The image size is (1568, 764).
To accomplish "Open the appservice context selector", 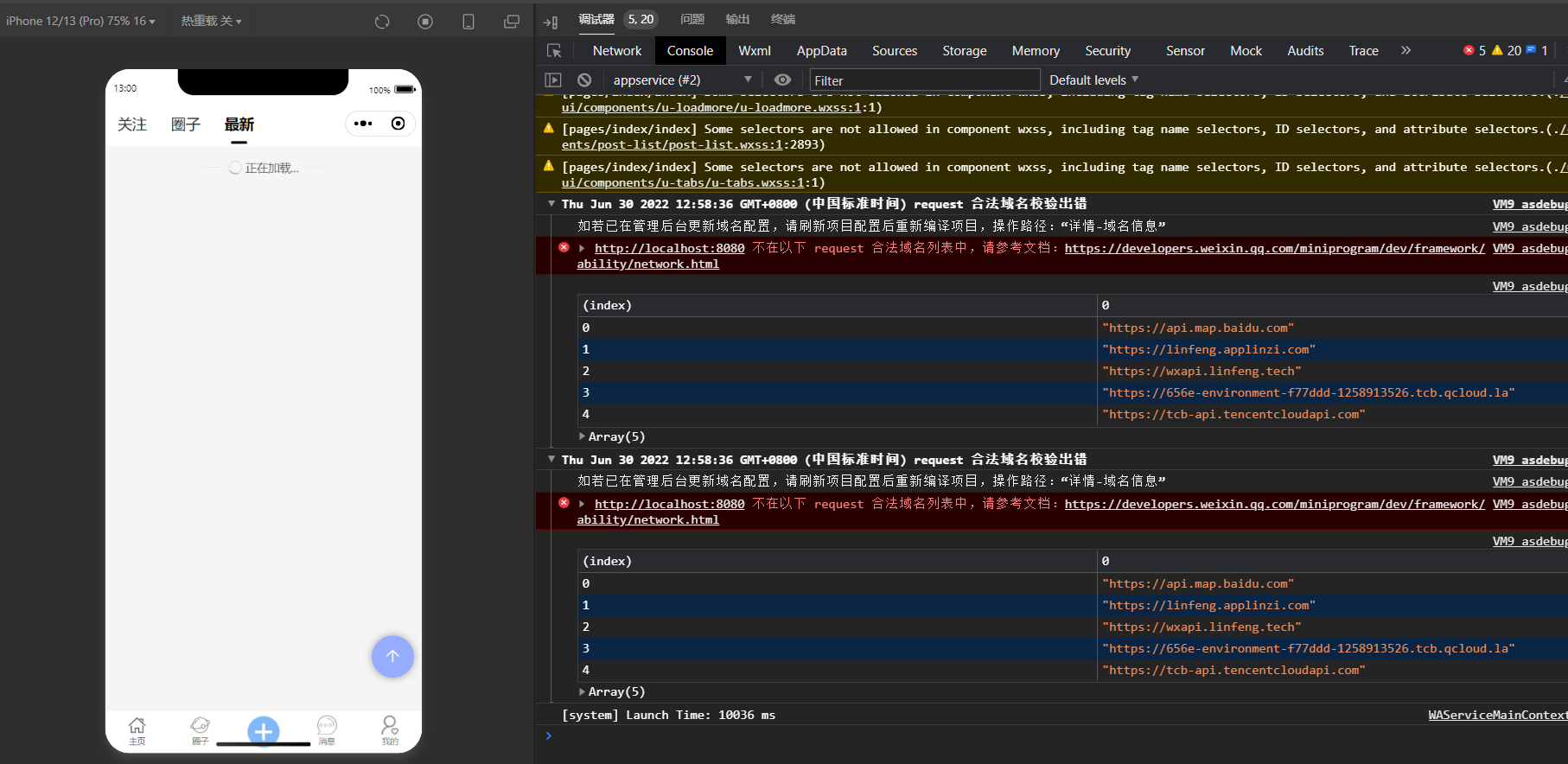I will pos(681,80).
